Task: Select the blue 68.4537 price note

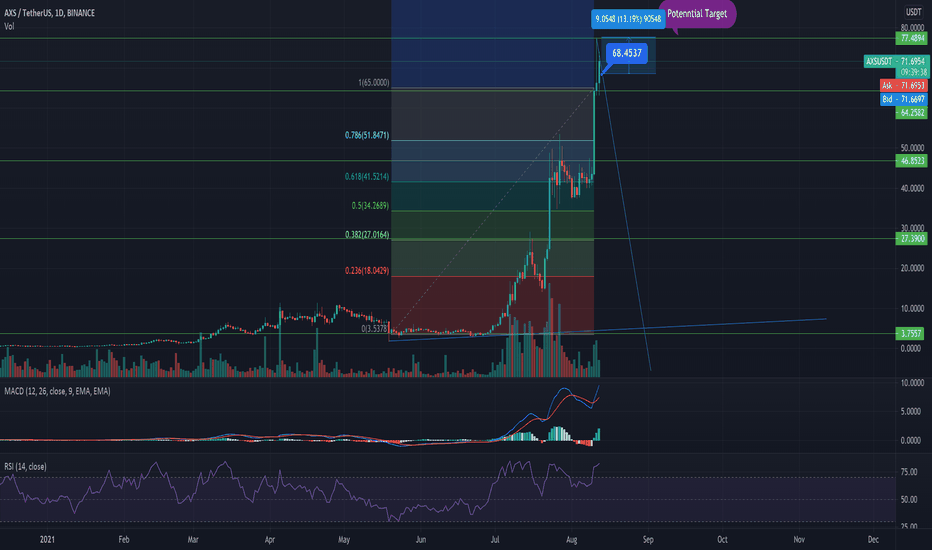Action: [x=626, y=53]
